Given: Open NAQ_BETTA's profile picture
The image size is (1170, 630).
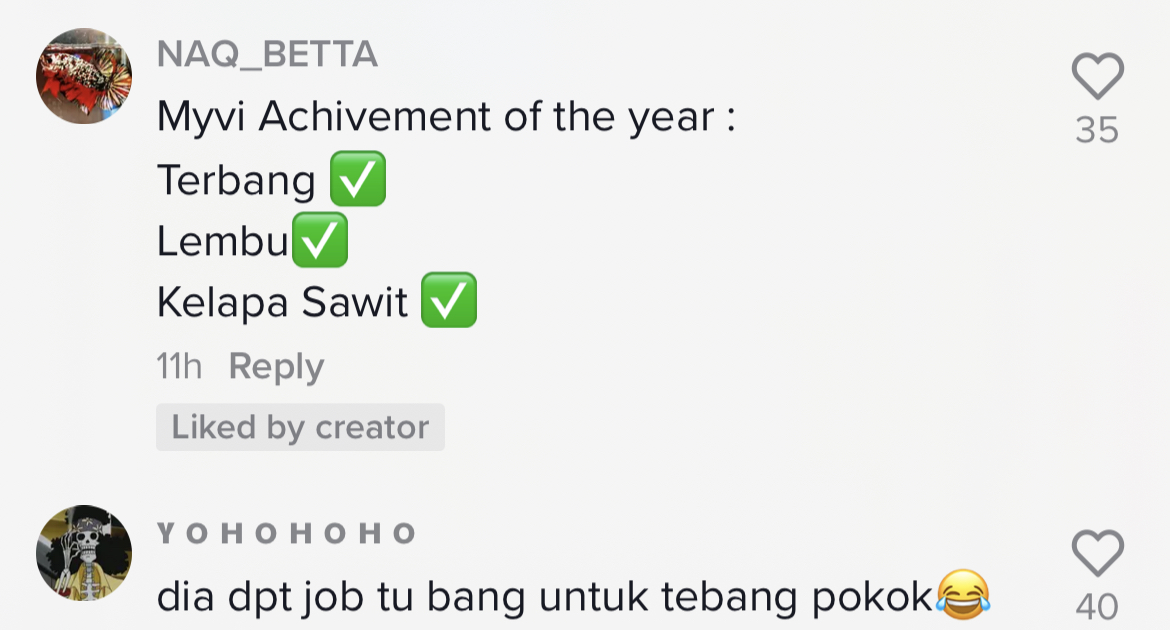Looking at the screenshot, I should (x=84, y=77).
